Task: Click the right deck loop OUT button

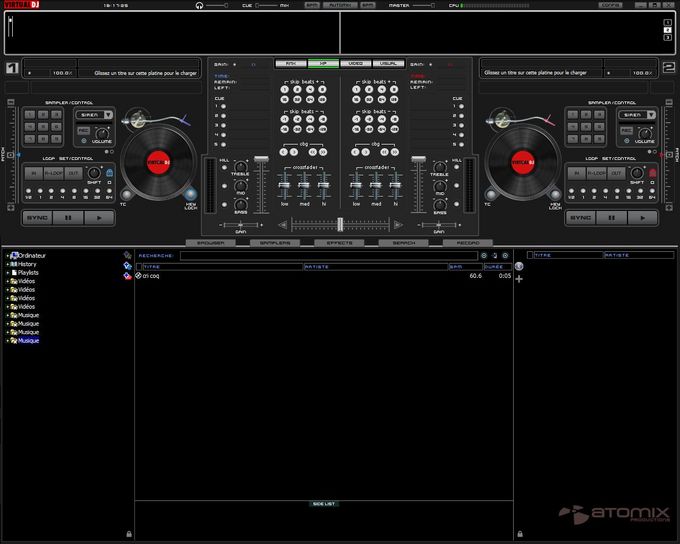Action: [615, 173]
